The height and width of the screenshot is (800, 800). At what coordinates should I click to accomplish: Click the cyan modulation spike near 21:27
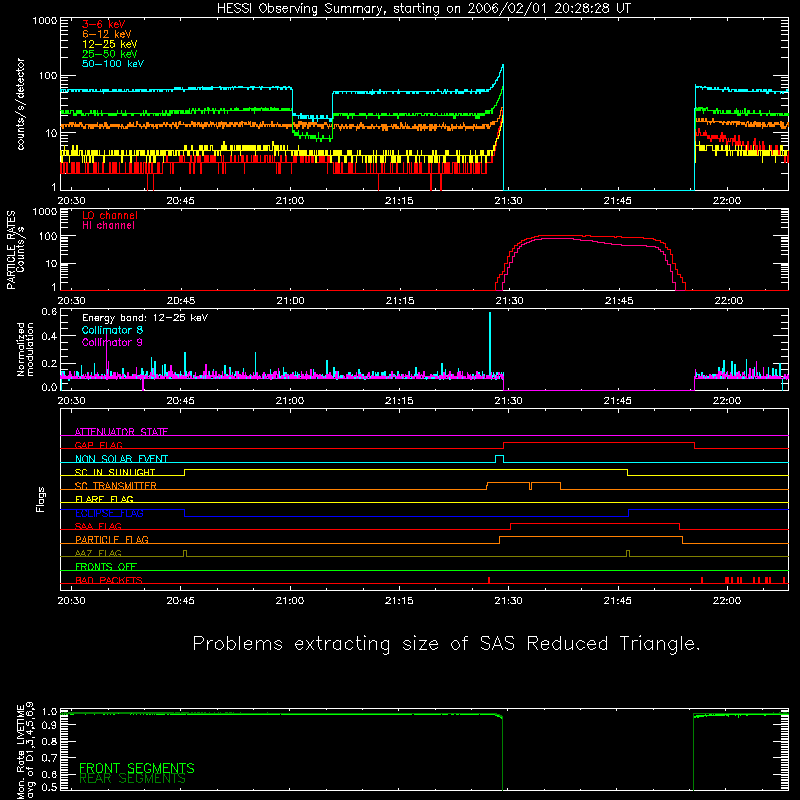pyautogui.click(x=490, y=344)
